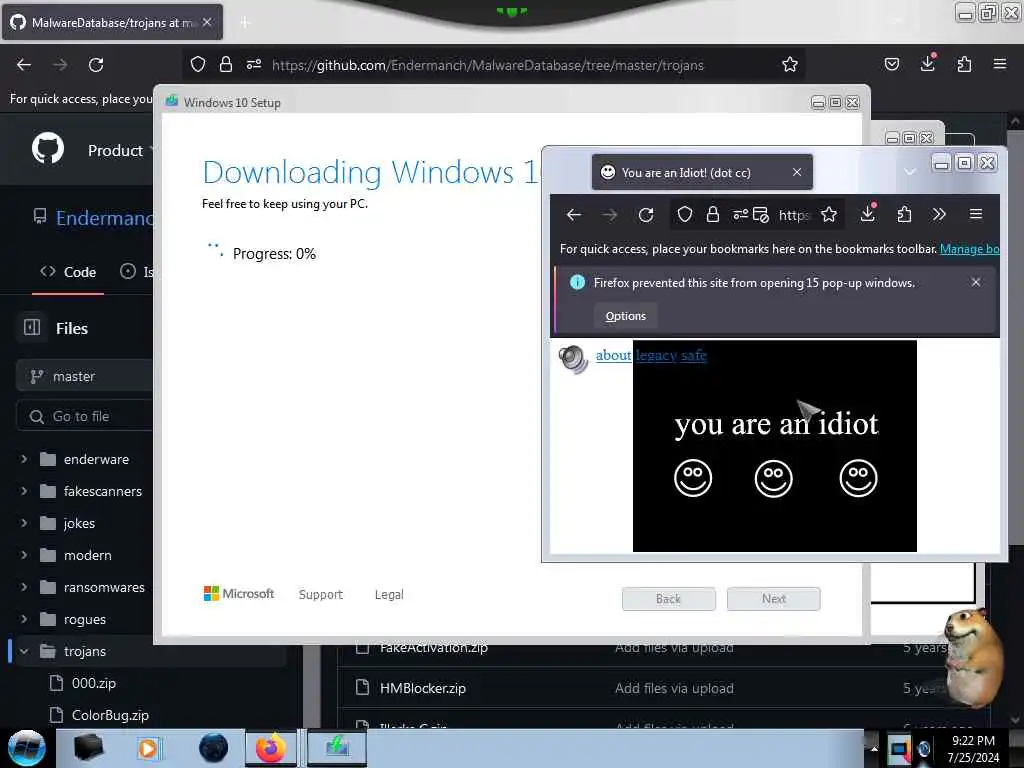Open media player icon on taskbar

click(x=148, y=748)
